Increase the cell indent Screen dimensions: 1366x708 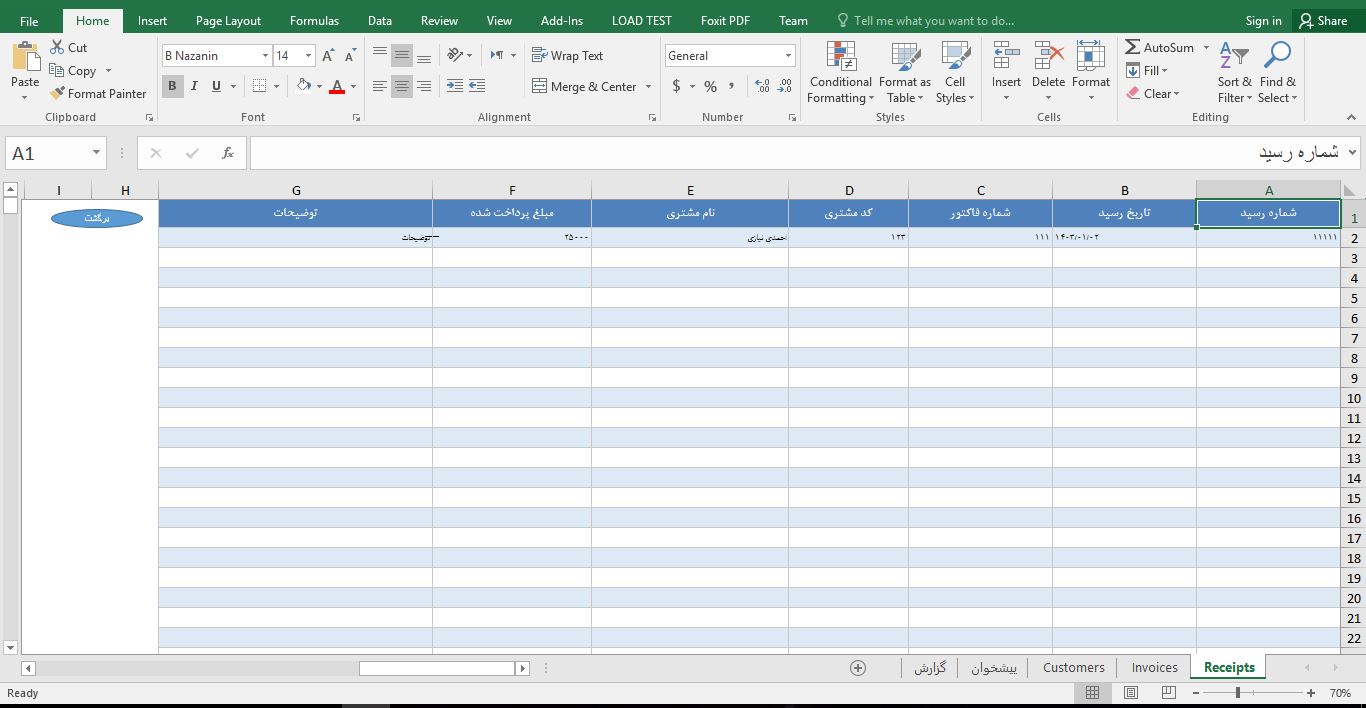click(477, 87)
